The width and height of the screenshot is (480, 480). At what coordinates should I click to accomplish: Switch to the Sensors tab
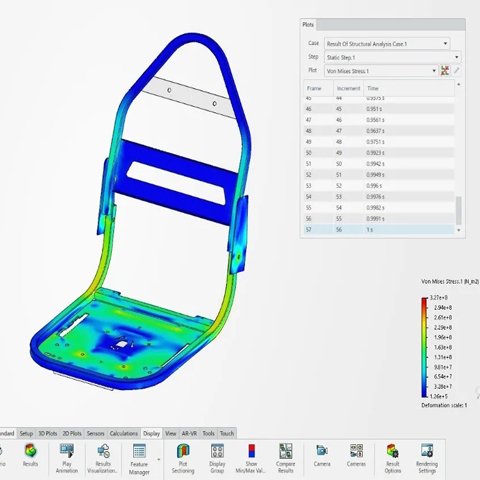click(96, 433)
